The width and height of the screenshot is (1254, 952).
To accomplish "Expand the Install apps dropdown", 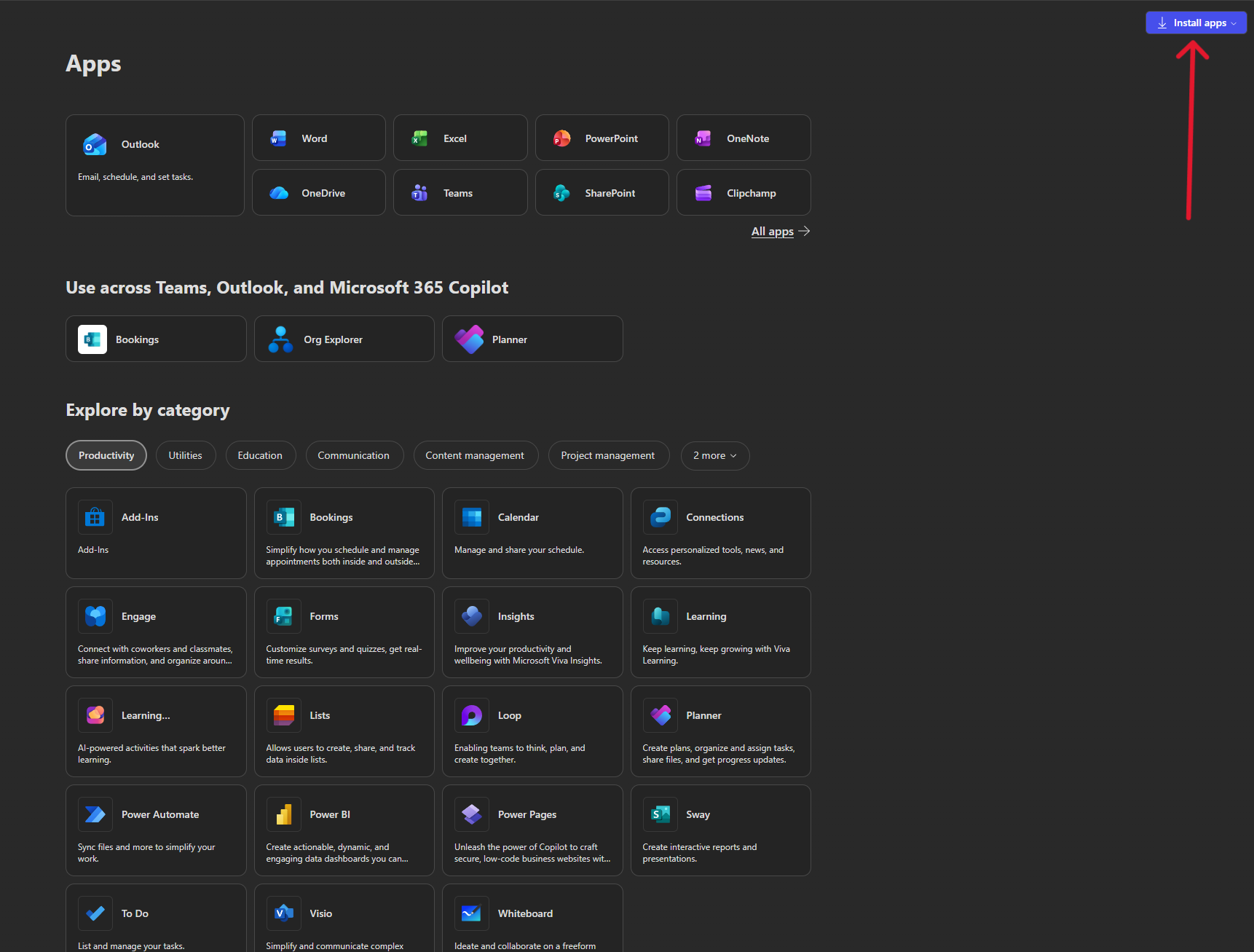I will [x=1196, y=23].
